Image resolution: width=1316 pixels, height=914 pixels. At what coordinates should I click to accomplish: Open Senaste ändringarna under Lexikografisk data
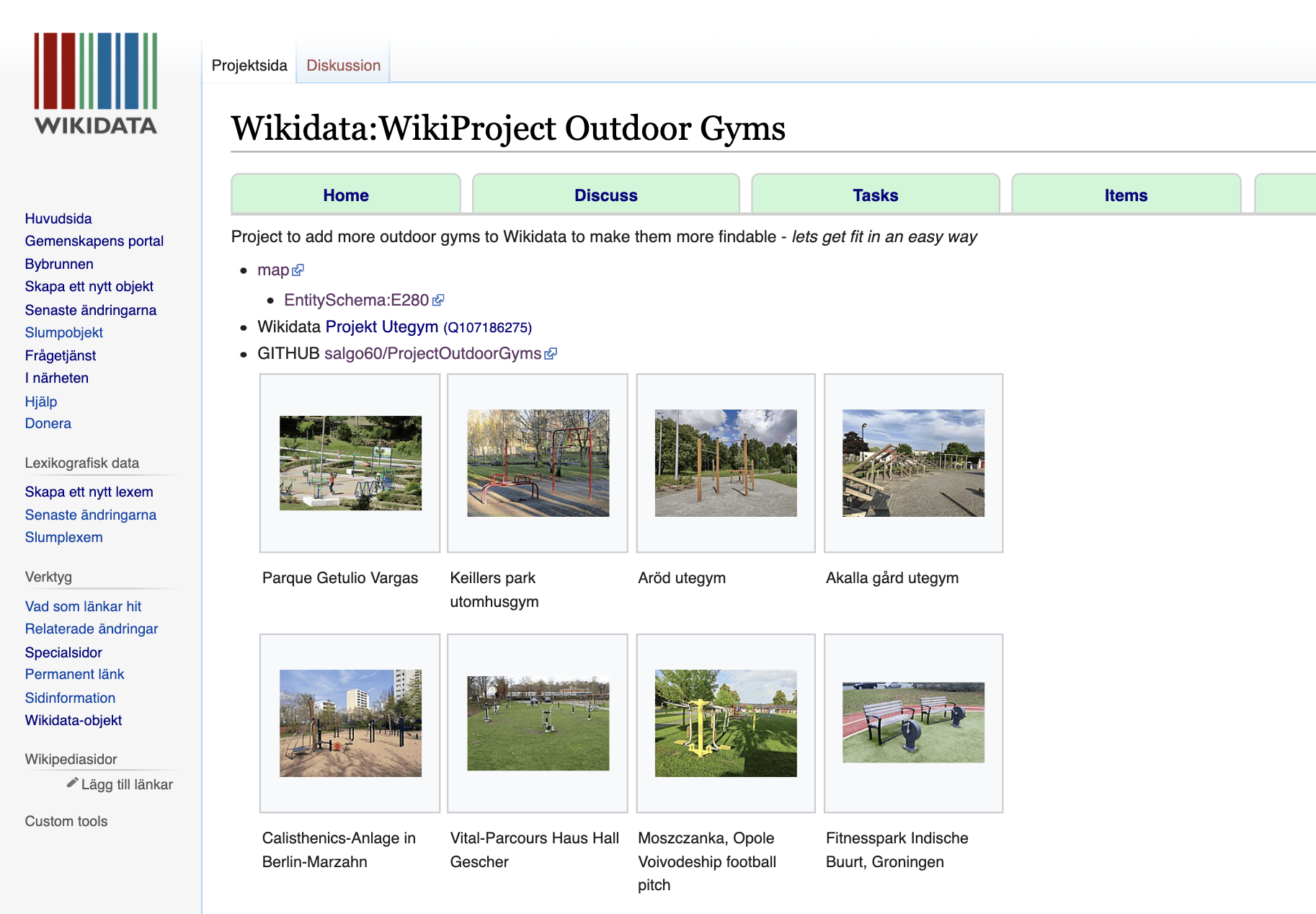point(91,515)
